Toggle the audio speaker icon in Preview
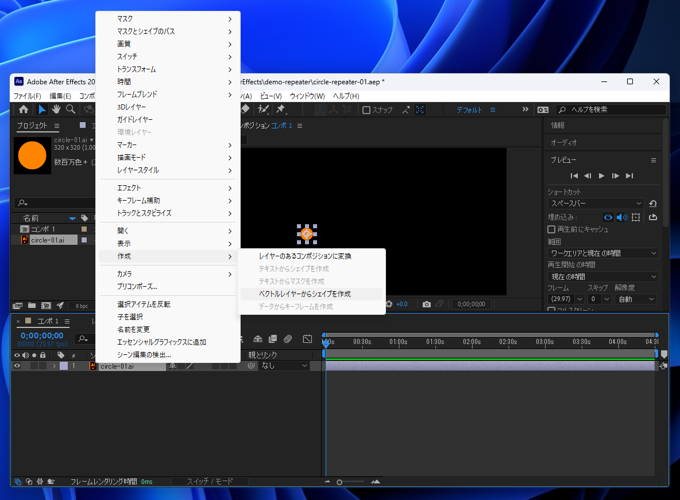This screenshot has height=500, width=680. [621, 217]
